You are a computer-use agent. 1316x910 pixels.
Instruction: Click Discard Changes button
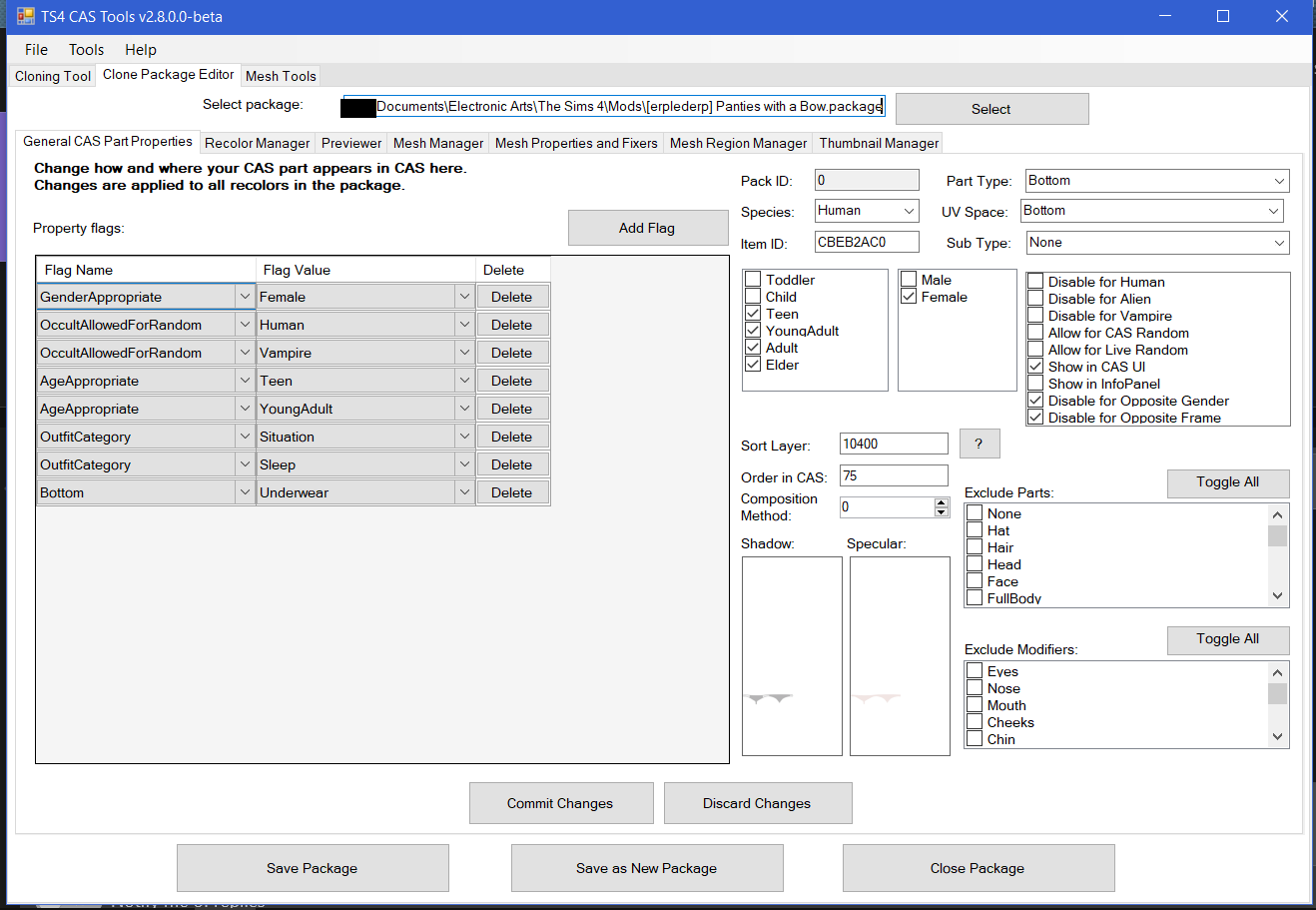click(757, 803)
